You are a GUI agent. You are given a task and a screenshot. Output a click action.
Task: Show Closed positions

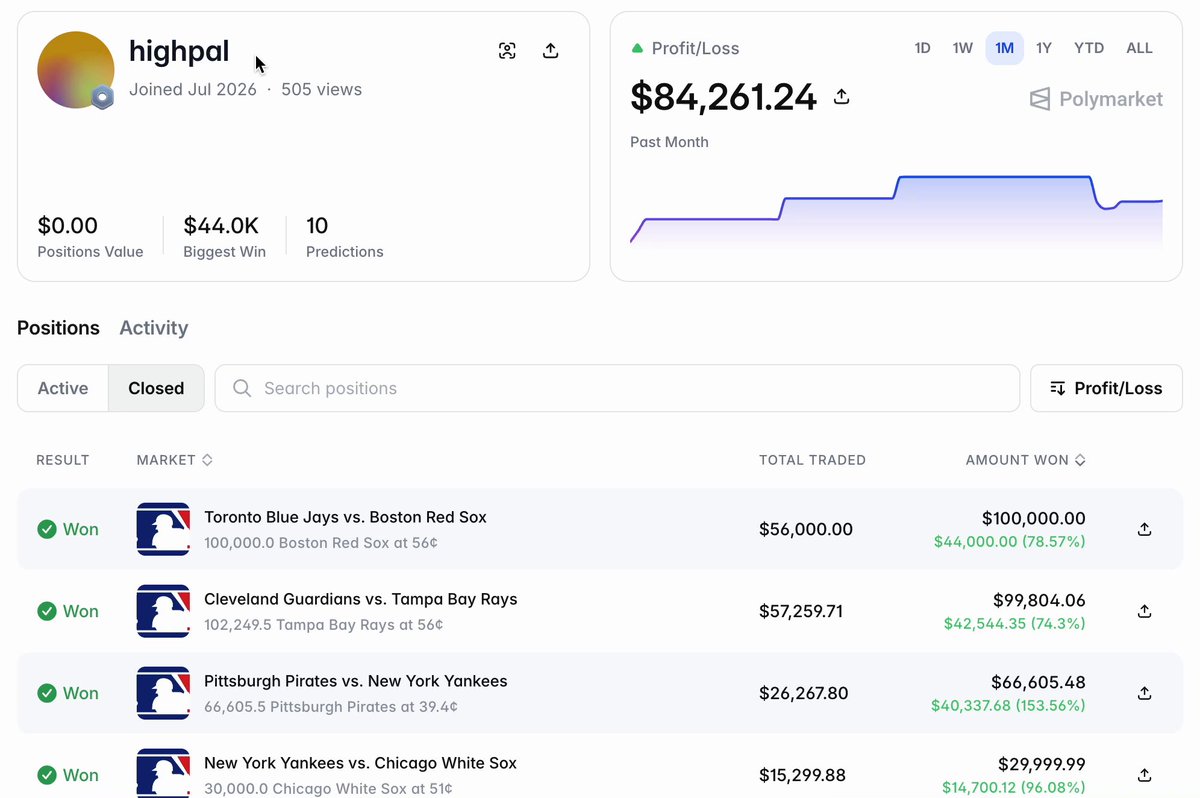(156, 388)
